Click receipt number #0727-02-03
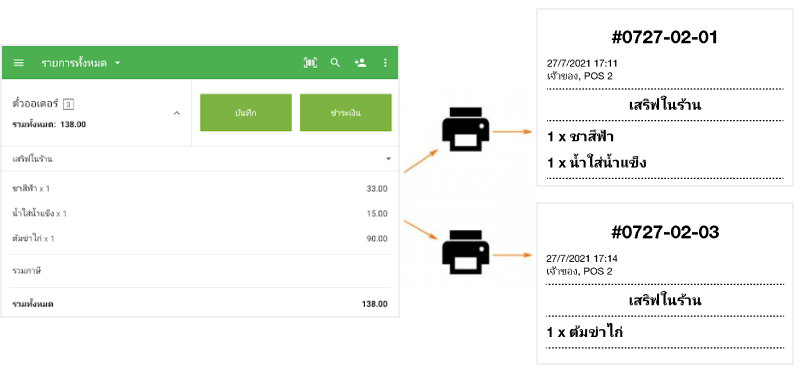 click(x=665, y=232)
